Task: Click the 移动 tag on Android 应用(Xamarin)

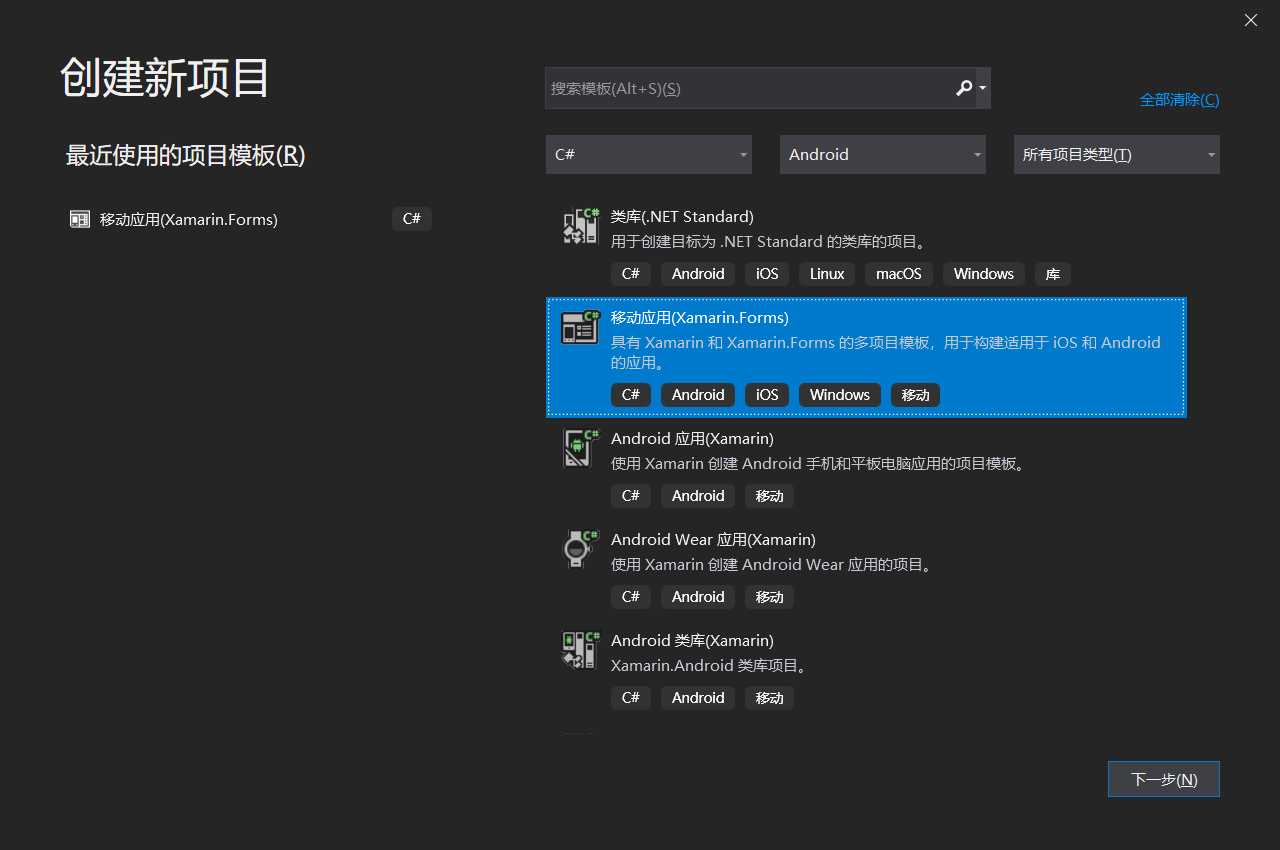Action: click(769, 495)
